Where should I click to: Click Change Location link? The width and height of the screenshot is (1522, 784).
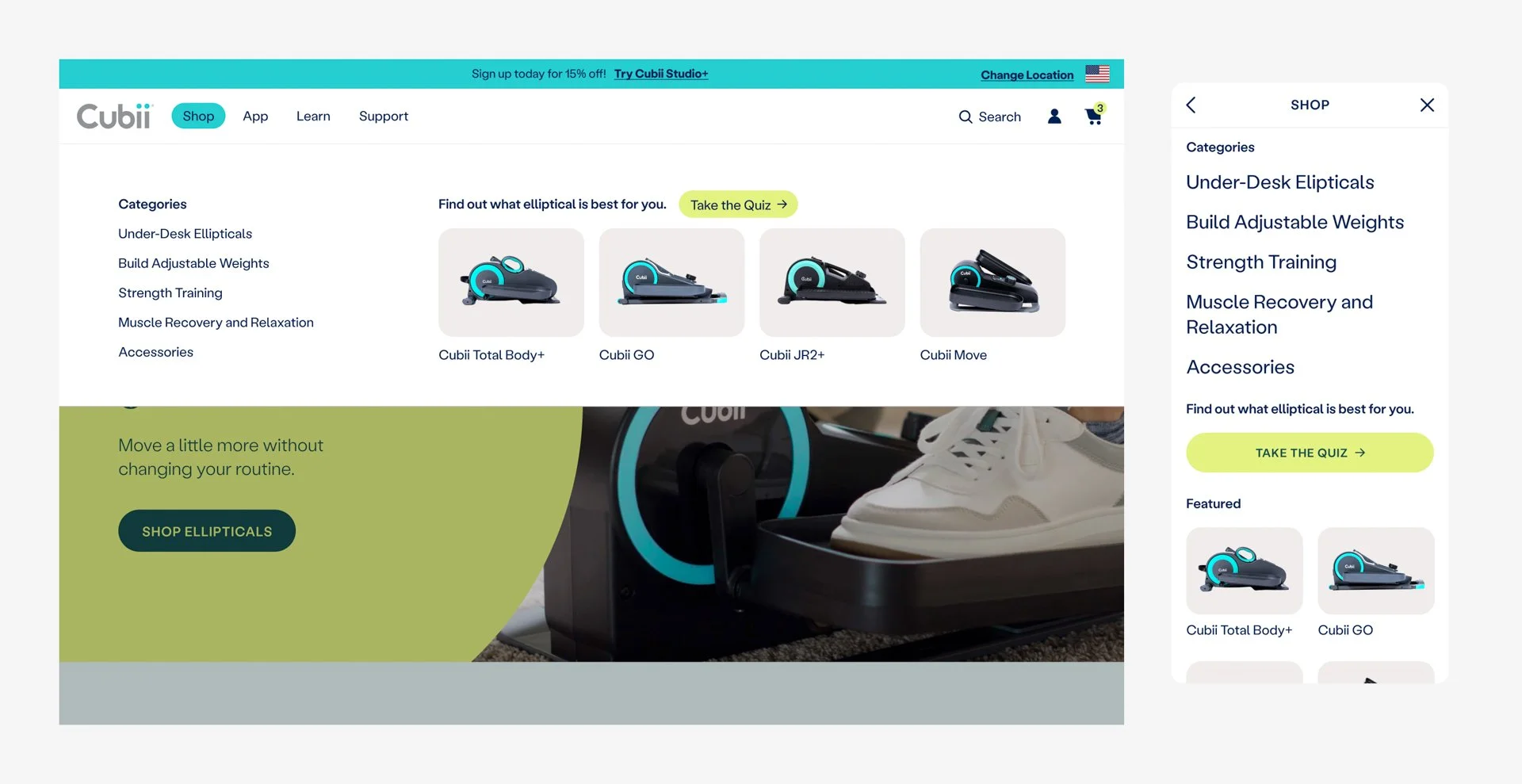pos(1027,75)
